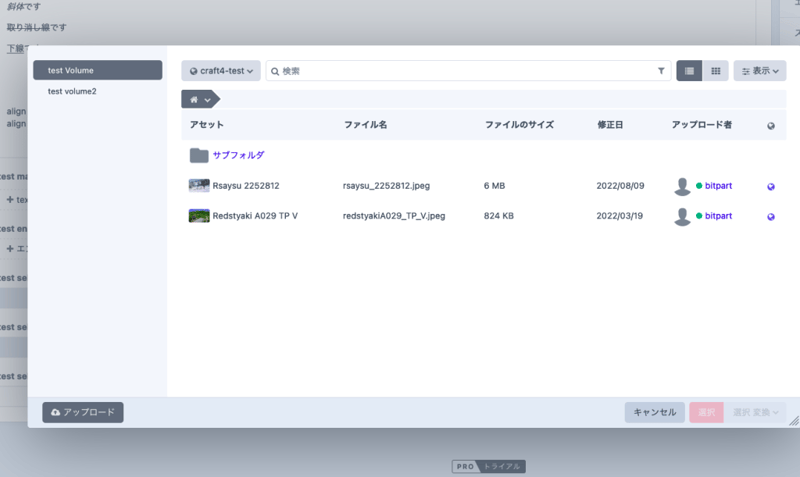Screen dimensions: 800x477
Task: Click bitpart user avatar in Rsaysu row
Action: [x=682, y=186]
